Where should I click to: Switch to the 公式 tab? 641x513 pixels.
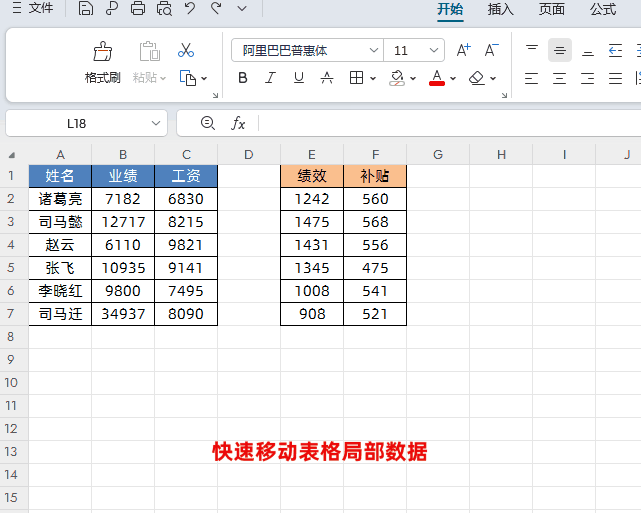[603, 9]
